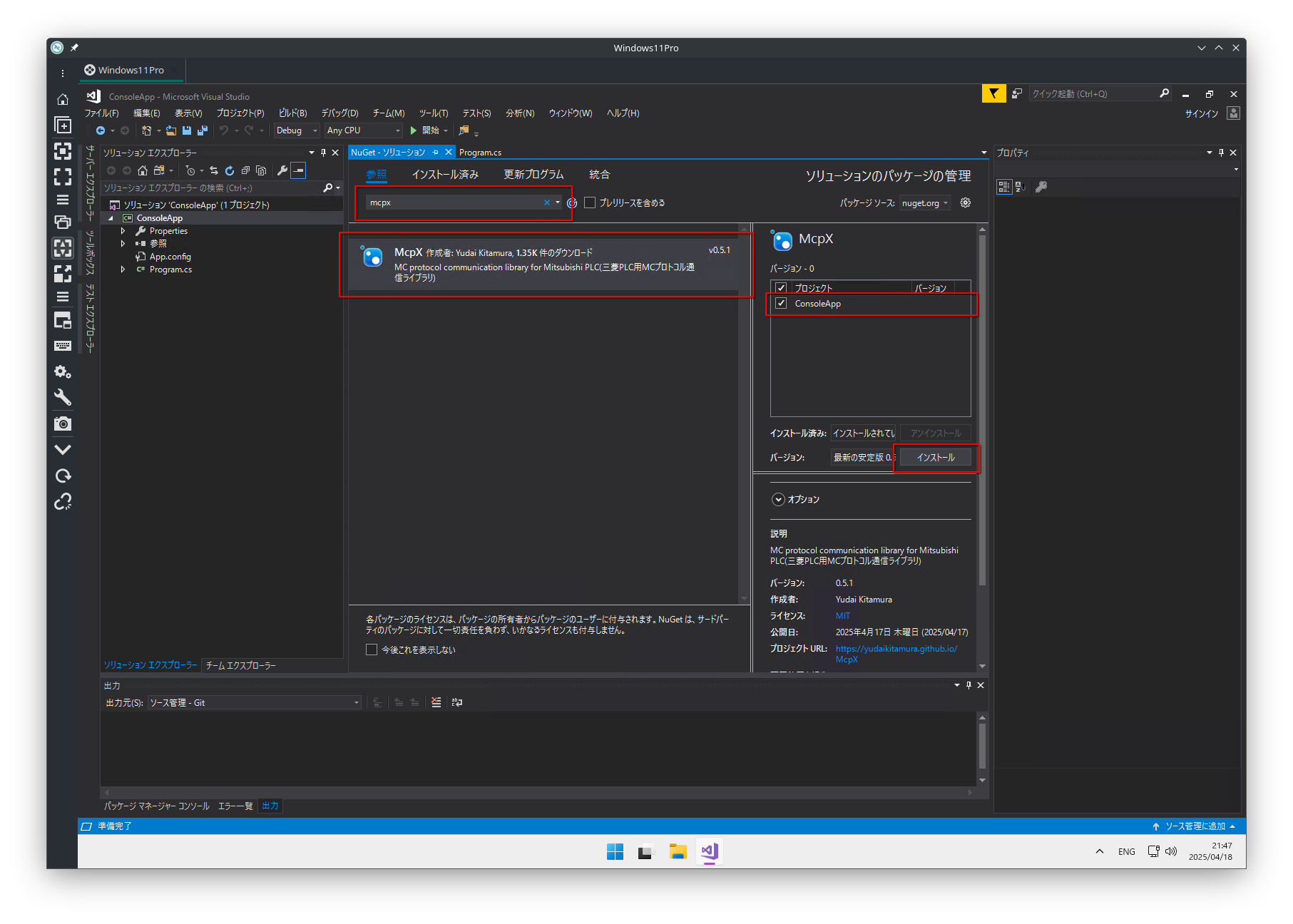Image resolution: width=1293 pixels, height=924 pixels.
Task: Click the Find in Files toolbar icon
Action: click(464, 130)
